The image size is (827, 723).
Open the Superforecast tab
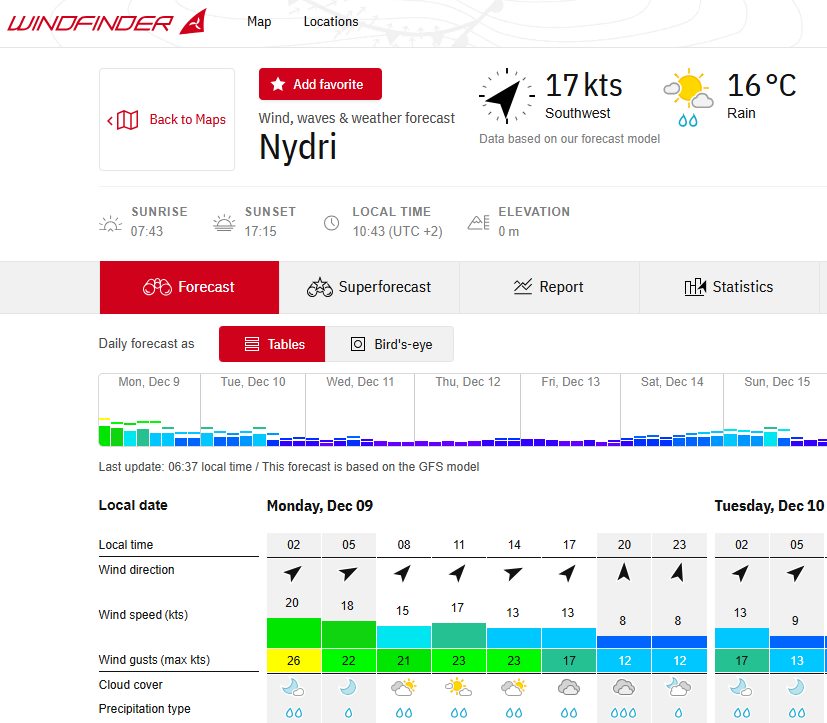tap(369, 287)
